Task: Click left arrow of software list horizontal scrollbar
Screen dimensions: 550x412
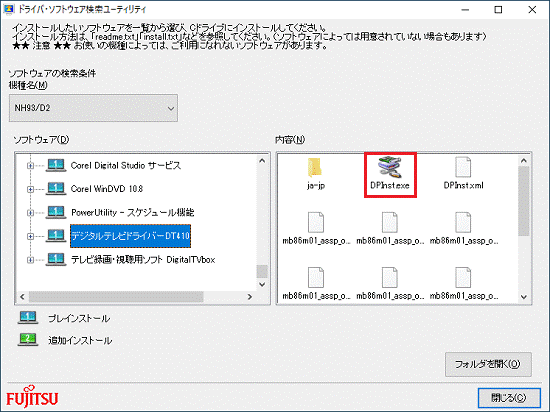Action: pyautogui.click(x=22, y=297)
